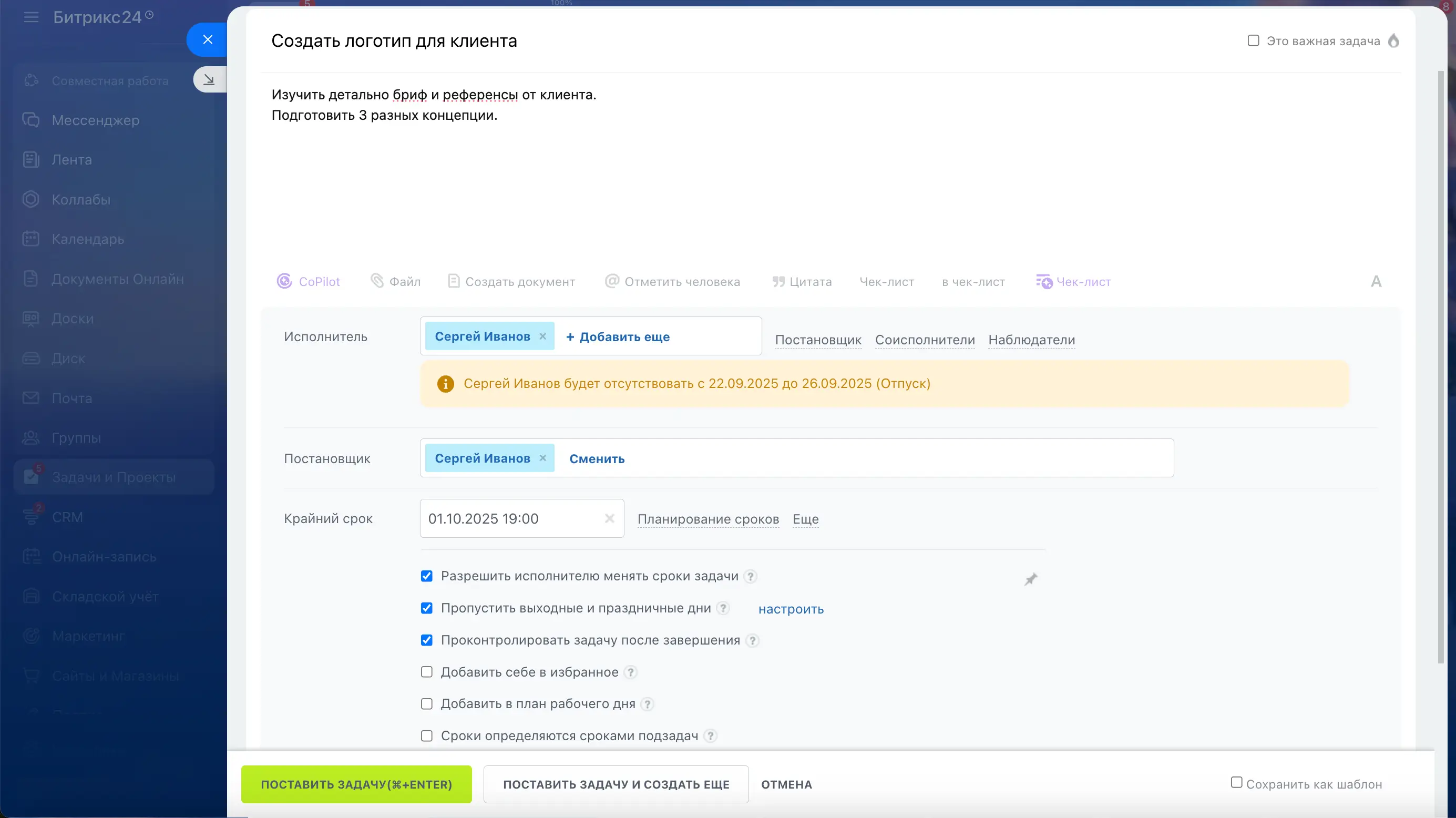Viewport: 1456px width, 818px height.
Task: Click the CoPilot icon in editor toolbar
Action: pos(284,281)
